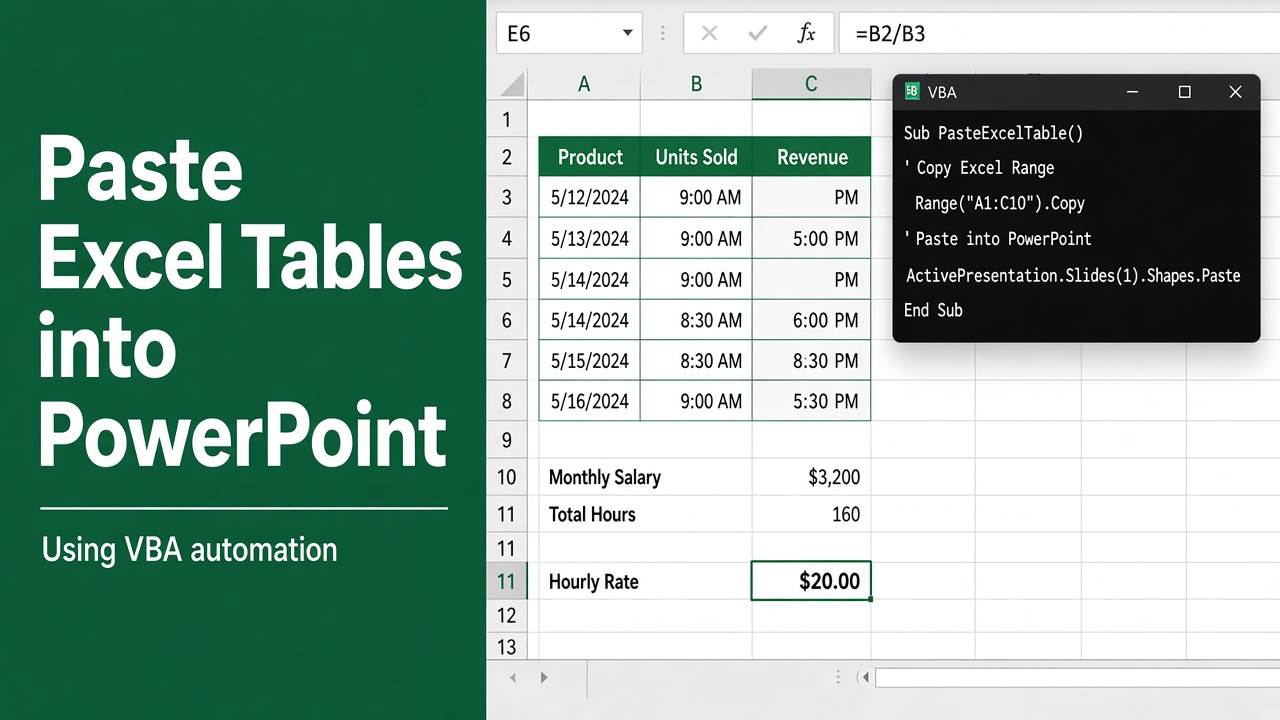
Task: Select the cell containing 160
Action: tap(812, 514)
